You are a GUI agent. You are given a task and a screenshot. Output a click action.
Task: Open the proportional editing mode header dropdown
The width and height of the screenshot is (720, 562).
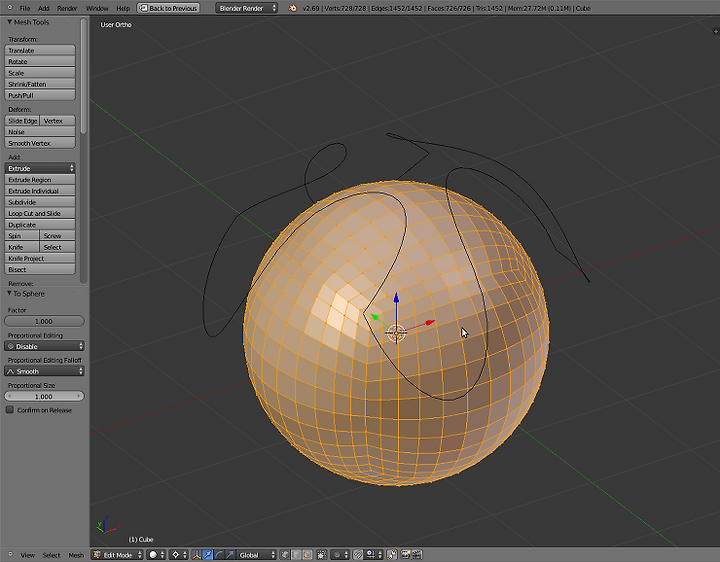pyautogui.click(x=341, y=555)
